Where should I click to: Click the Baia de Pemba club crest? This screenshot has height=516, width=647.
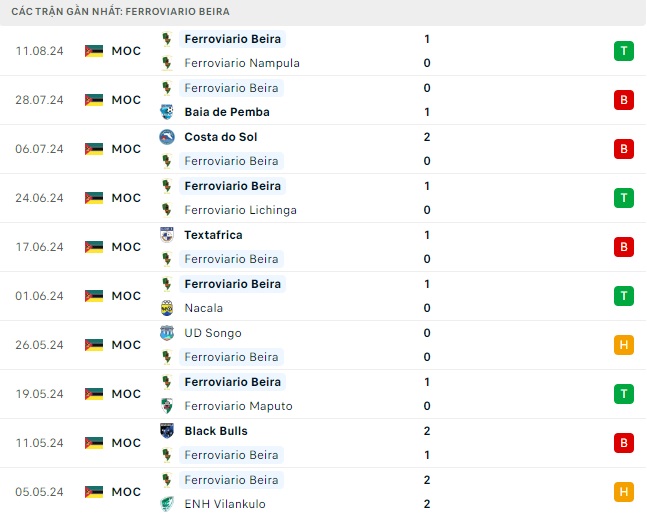[x=166, y=112]
